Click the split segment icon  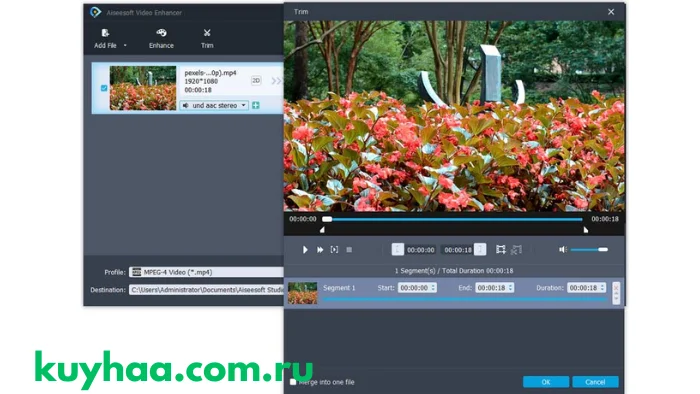point(516,250)
